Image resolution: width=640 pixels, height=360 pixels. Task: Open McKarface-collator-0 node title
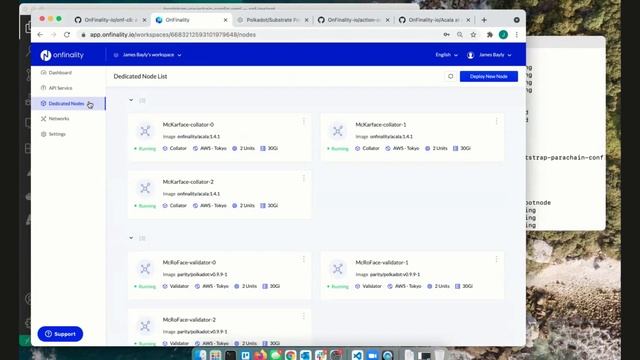188,124
